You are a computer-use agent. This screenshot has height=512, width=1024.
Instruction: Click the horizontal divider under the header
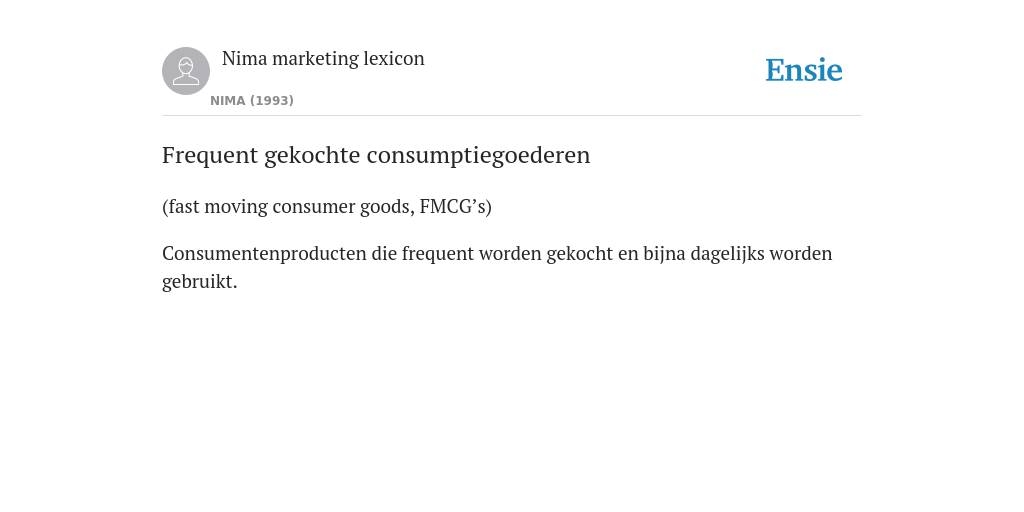(512, 116)
